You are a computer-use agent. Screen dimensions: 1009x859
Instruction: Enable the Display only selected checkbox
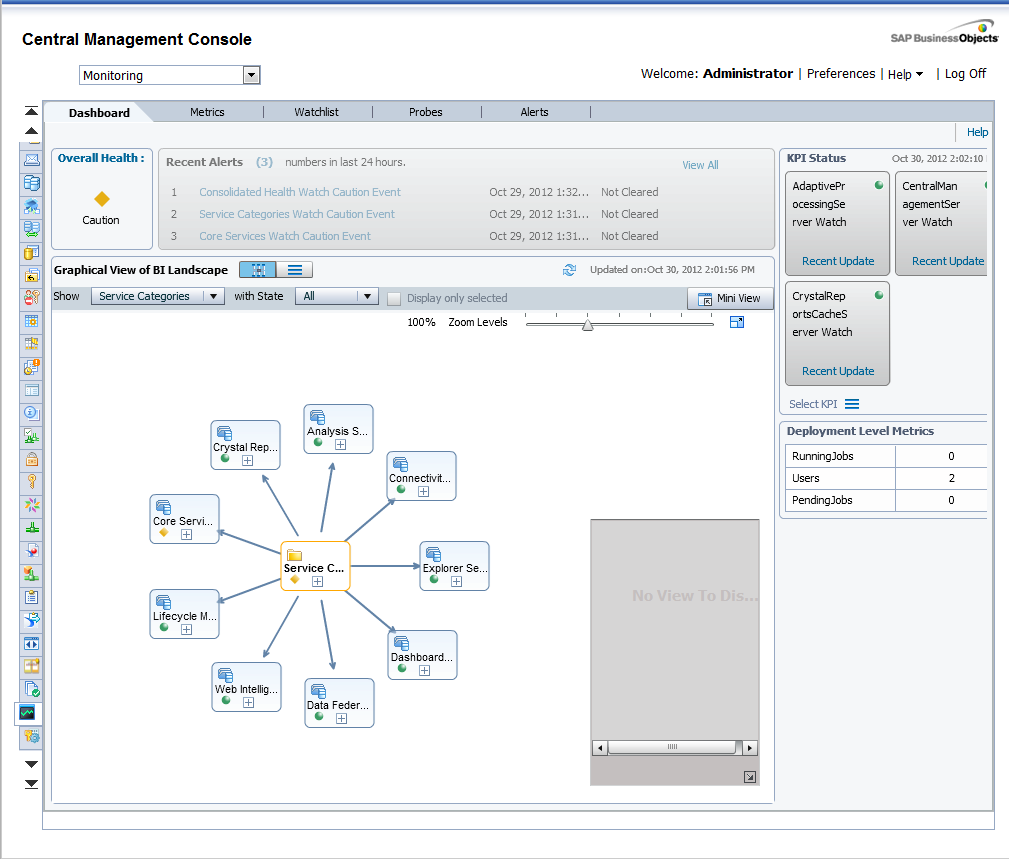coord(394,299)
